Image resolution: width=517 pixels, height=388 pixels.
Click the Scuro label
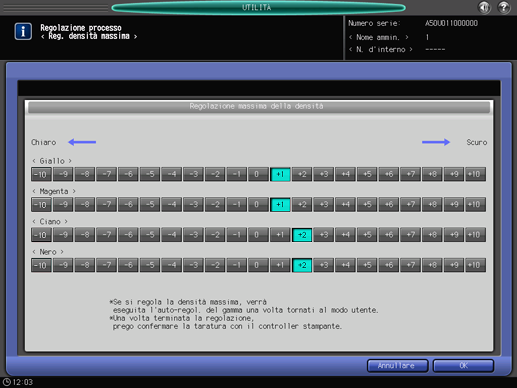tap(477, 142)
